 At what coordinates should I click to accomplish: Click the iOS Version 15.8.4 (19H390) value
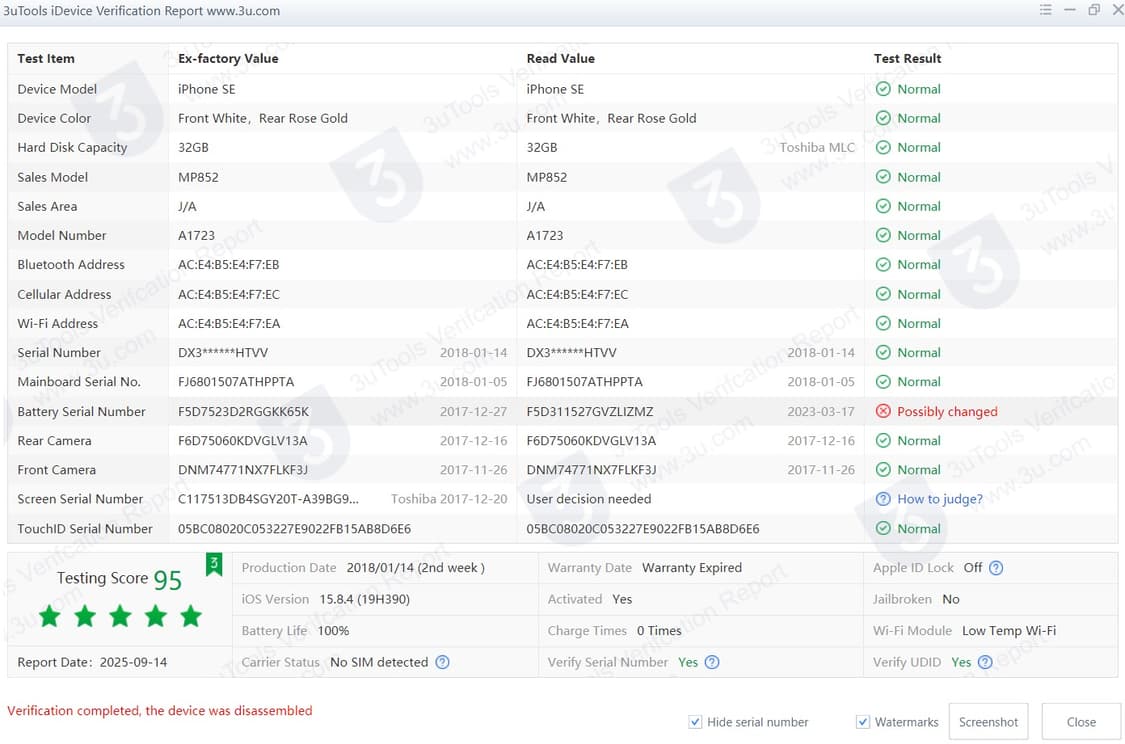coord(364,599)
